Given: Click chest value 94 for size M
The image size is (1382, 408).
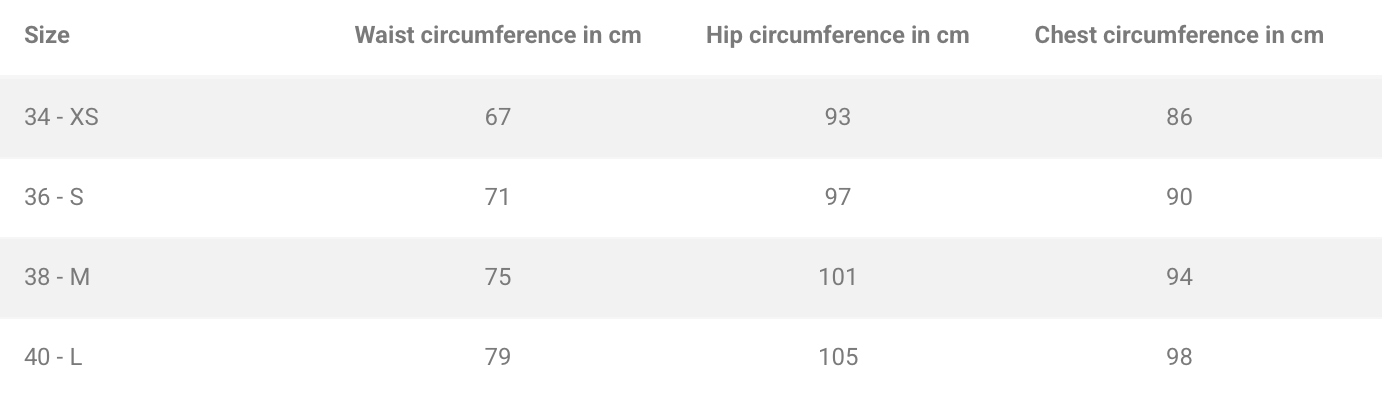Looking at the screenshot, I should [x=1179, y=277].
